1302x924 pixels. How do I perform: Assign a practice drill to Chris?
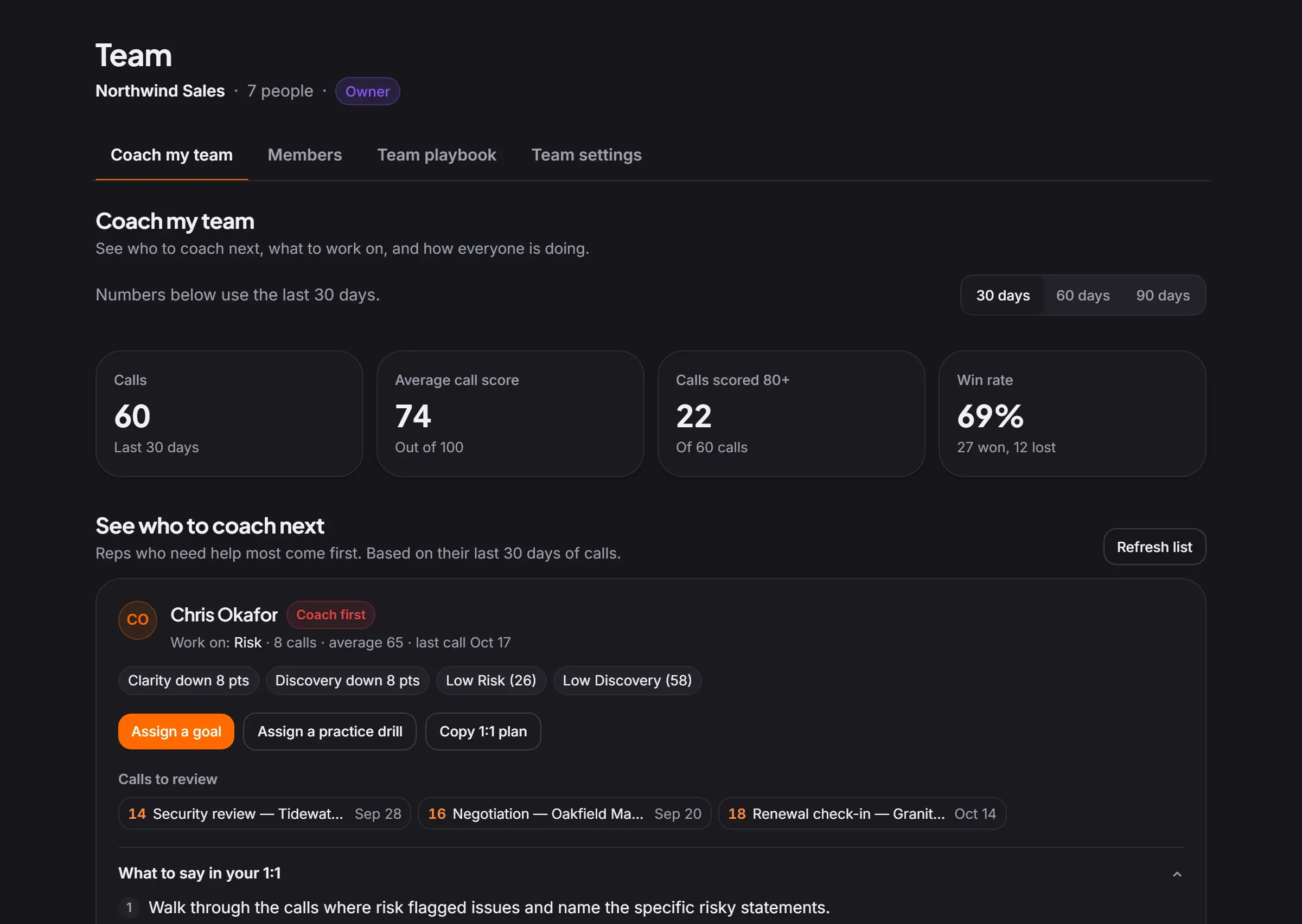click(x=329, y=731)
